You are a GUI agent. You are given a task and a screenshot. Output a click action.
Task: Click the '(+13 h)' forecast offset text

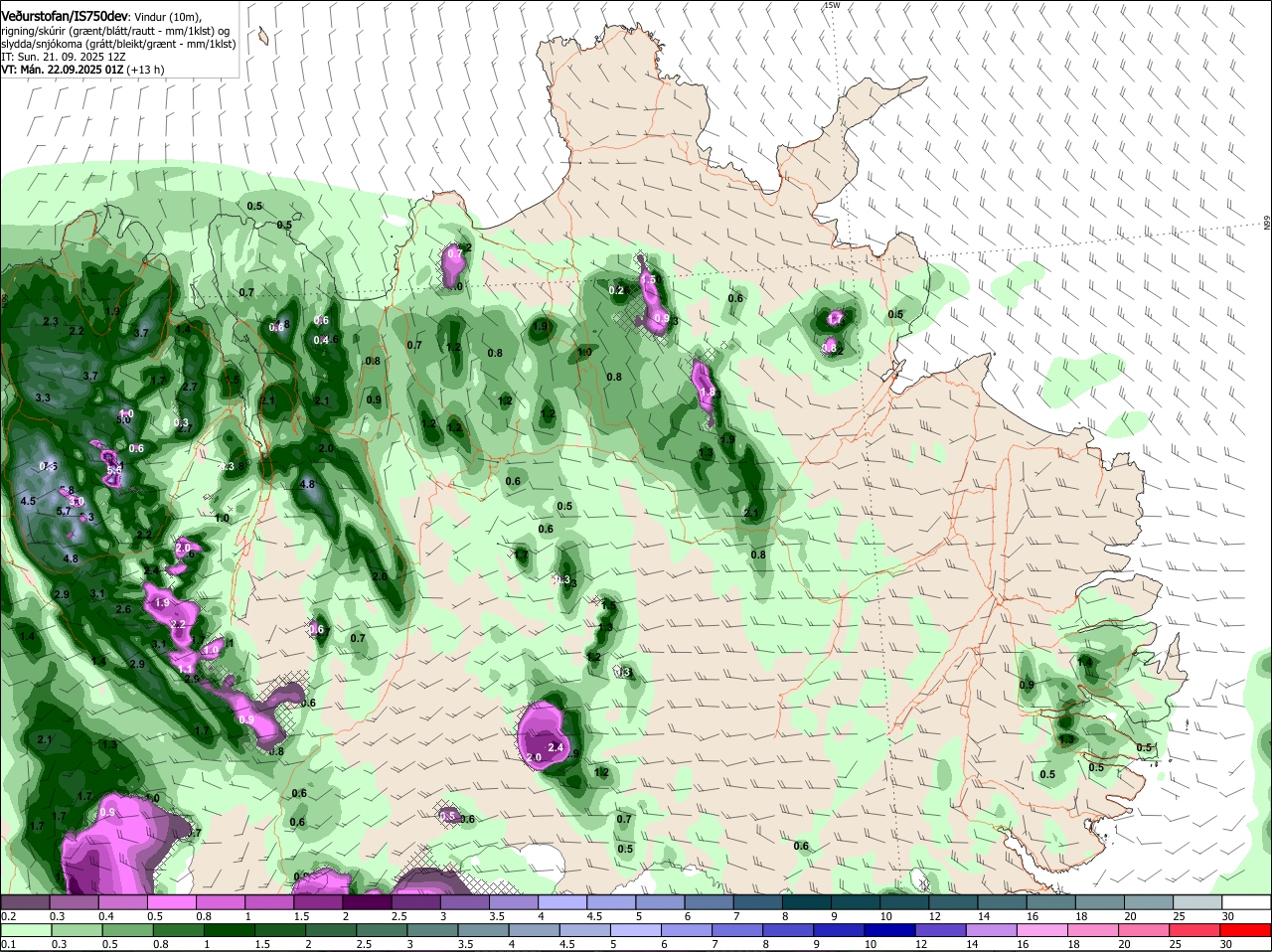click(x=145, y=70)
